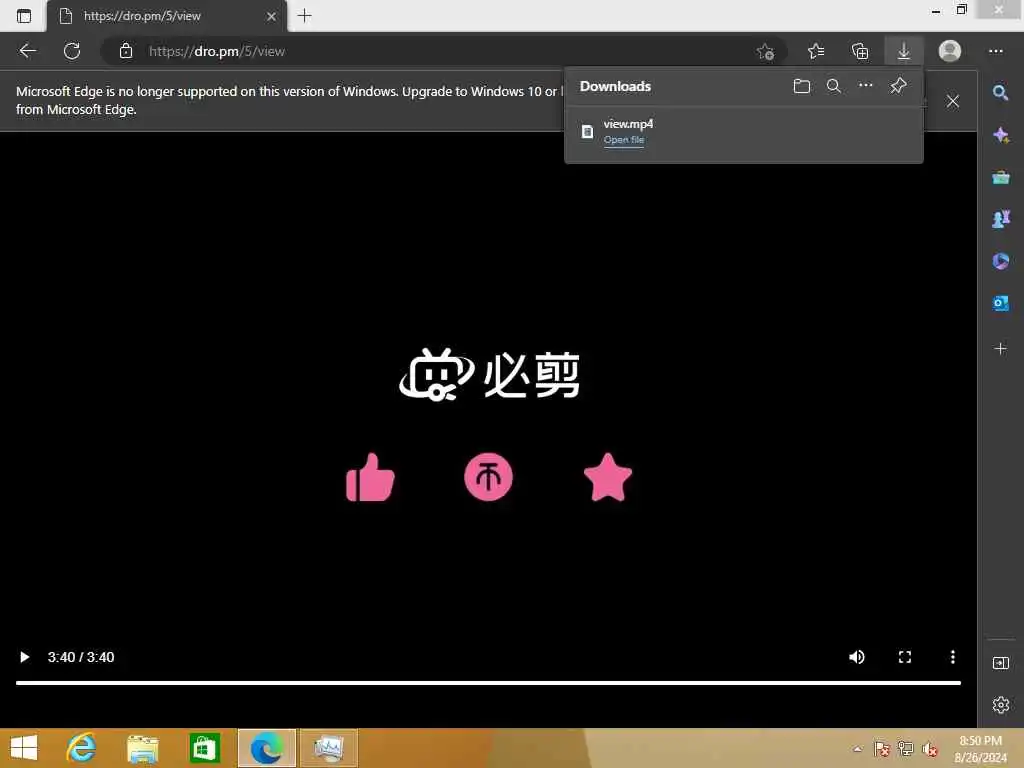Open the Collections panel
This screenshot has width=1024, height=768.
(x=860, y=51)
